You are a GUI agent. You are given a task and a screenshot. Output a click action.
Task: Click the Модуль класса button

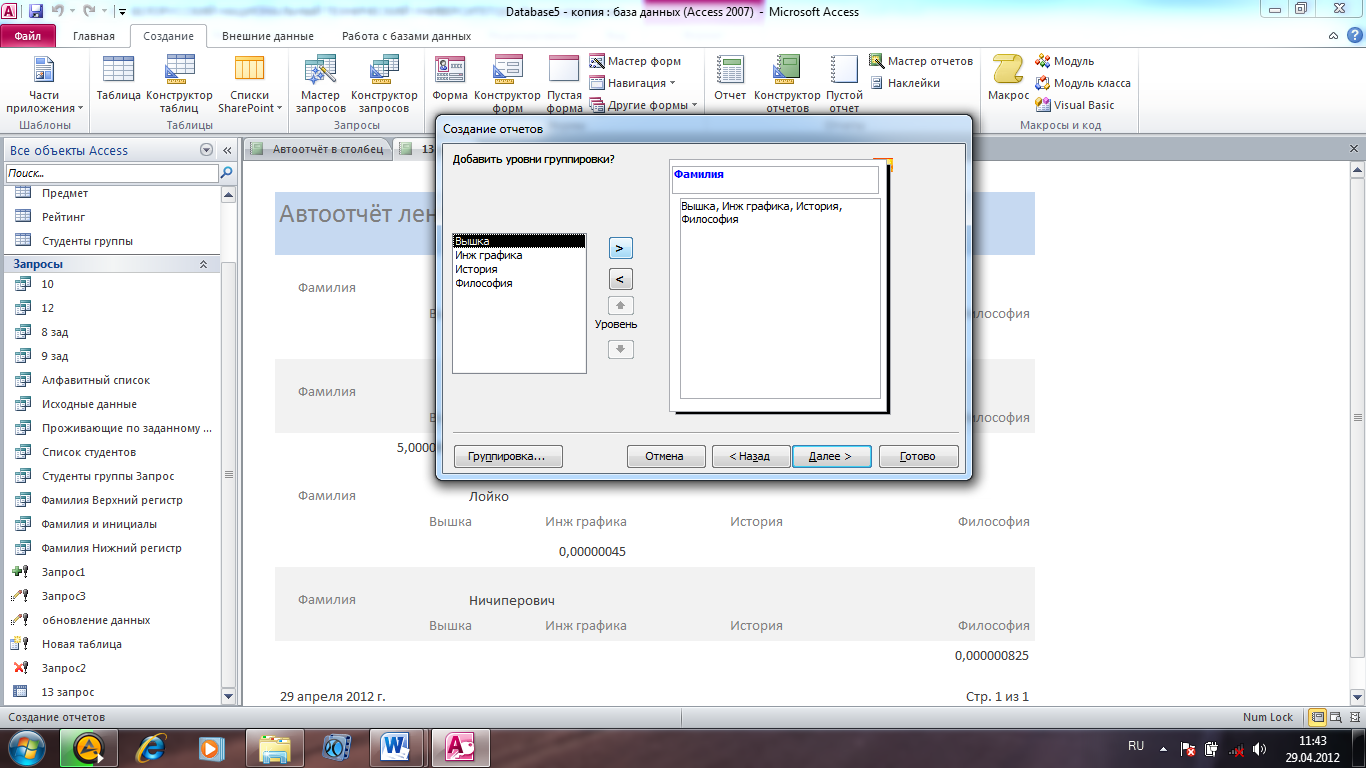(1083, 83)
